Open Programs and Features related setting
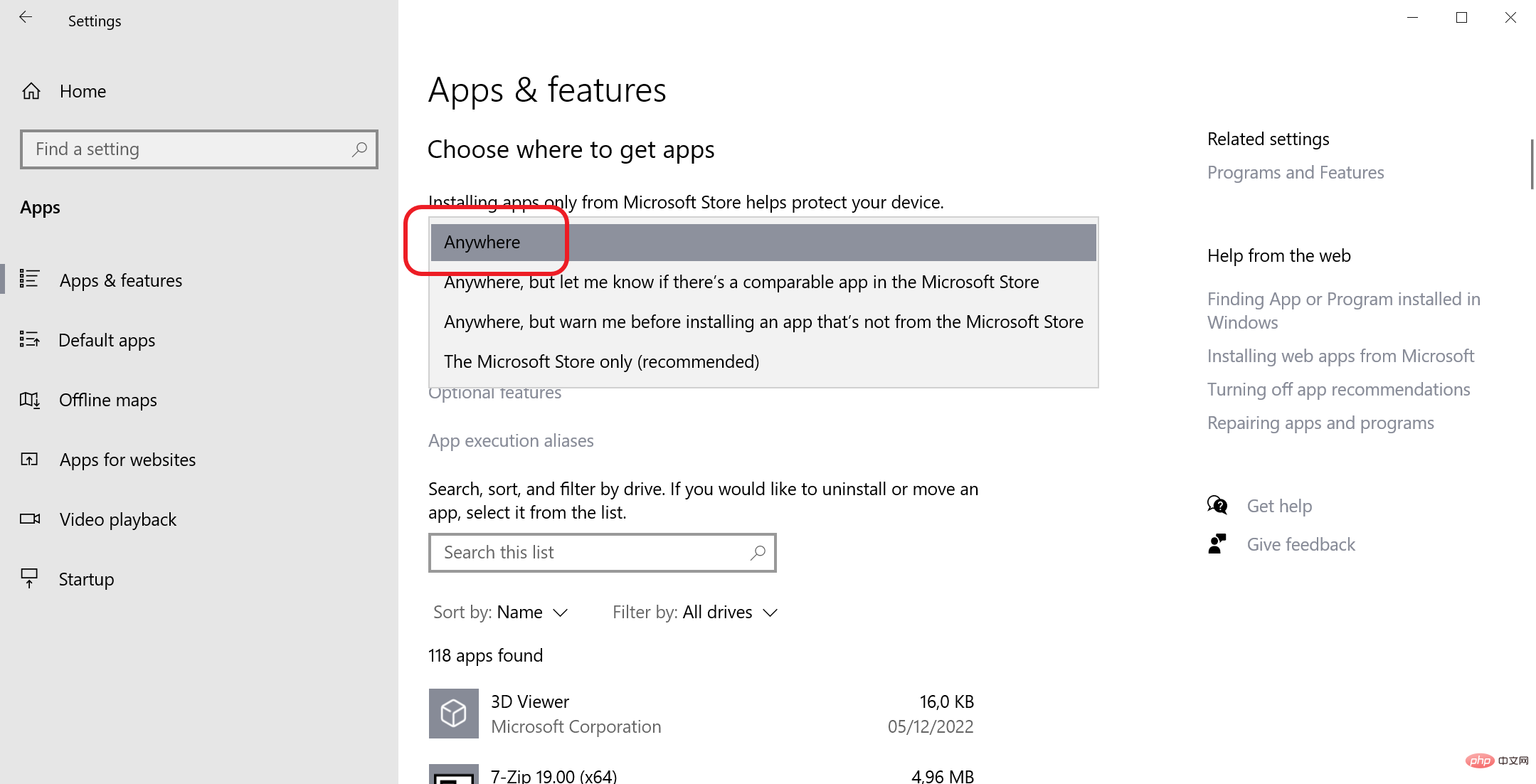The height and width of the screenshot is (784, 1536). click(1295, 172)
